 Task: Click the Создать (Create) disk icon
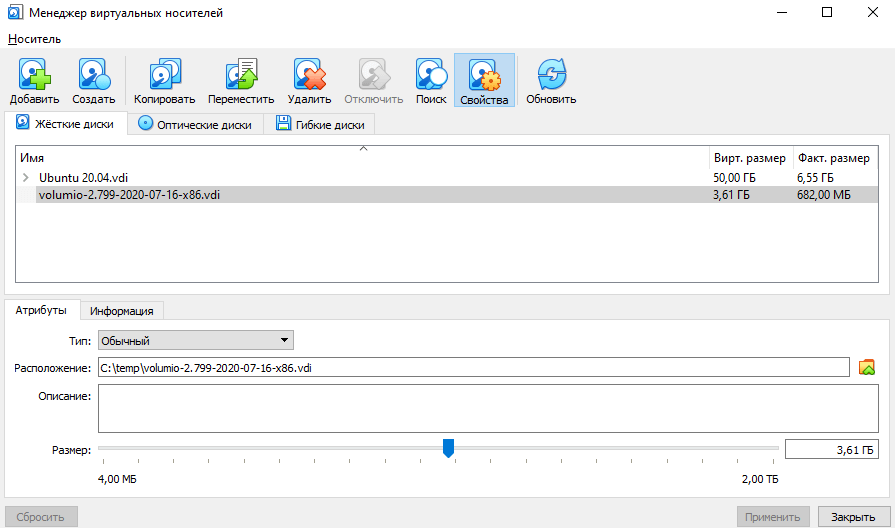(x=94, y=74)
